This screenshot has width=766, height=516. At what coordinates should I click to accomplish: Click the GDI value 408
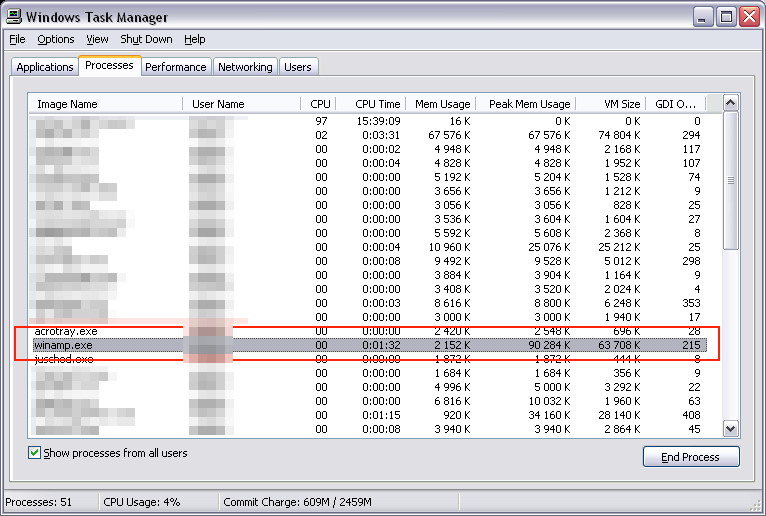pos(691,415)
